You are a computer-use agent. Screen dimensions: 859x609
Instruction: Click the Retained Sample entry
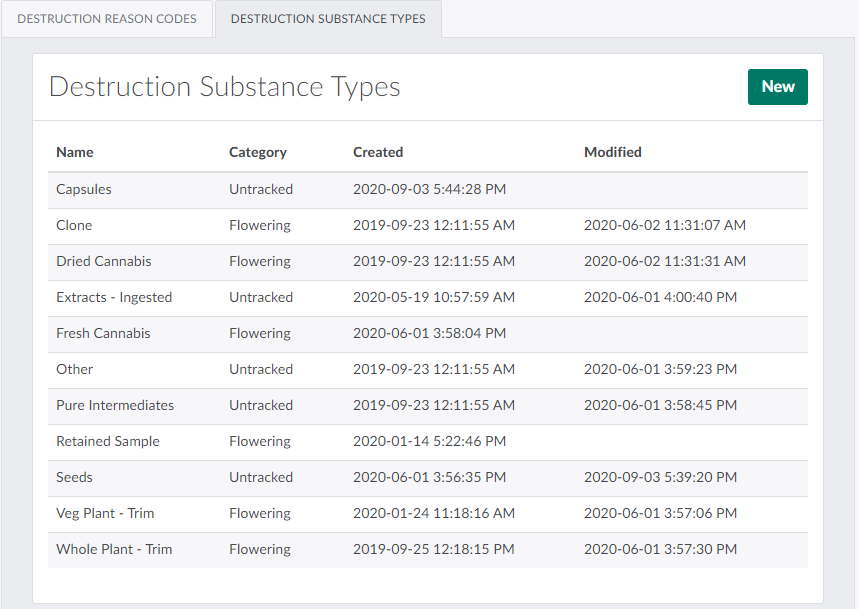(x=108, y=442)
